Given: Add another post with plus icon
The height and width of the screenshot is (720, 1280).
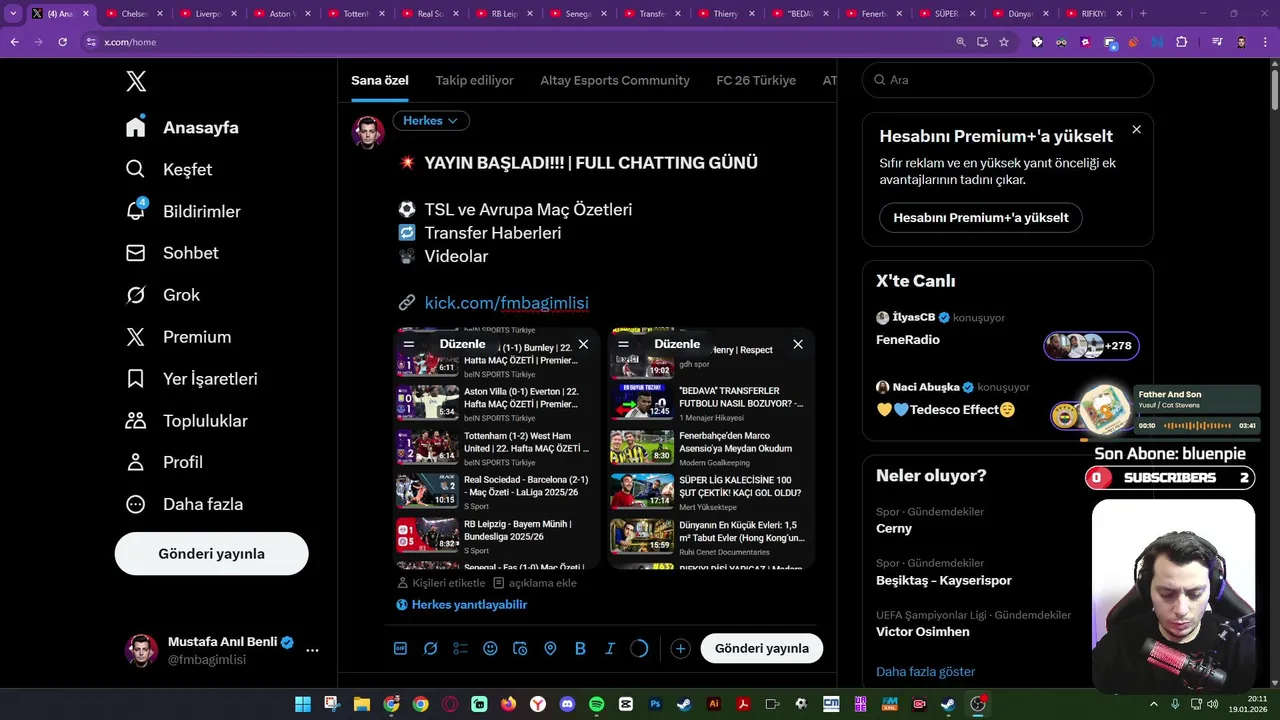Looking at the screenshot, I should (x=680, y=649).
